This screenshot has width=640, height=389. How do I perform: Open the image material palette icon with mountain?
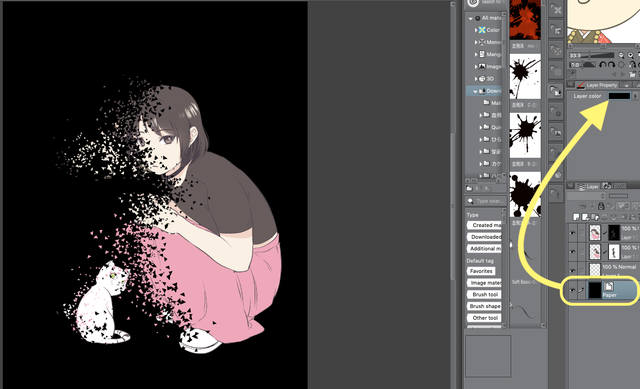[x=556, y=132]
